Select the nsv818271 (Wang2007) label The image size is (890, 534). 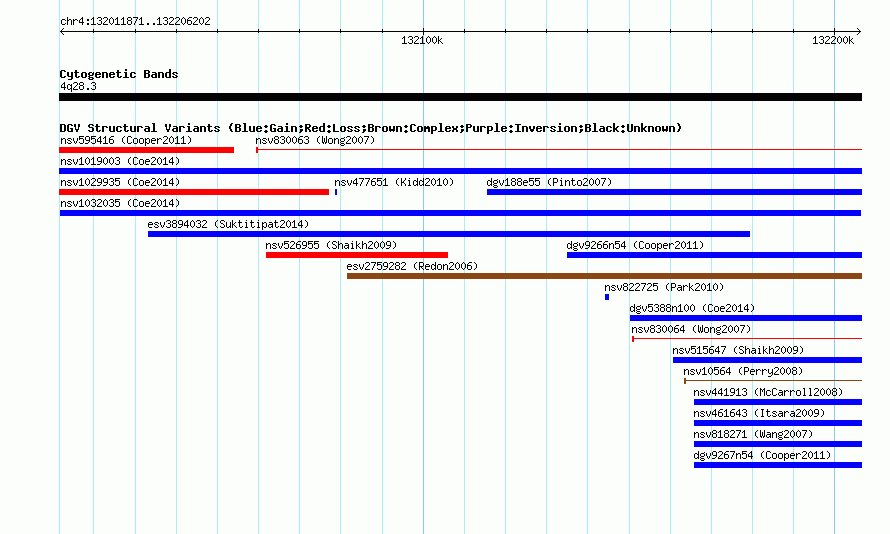pyautogui.click(x=753, y=434)
